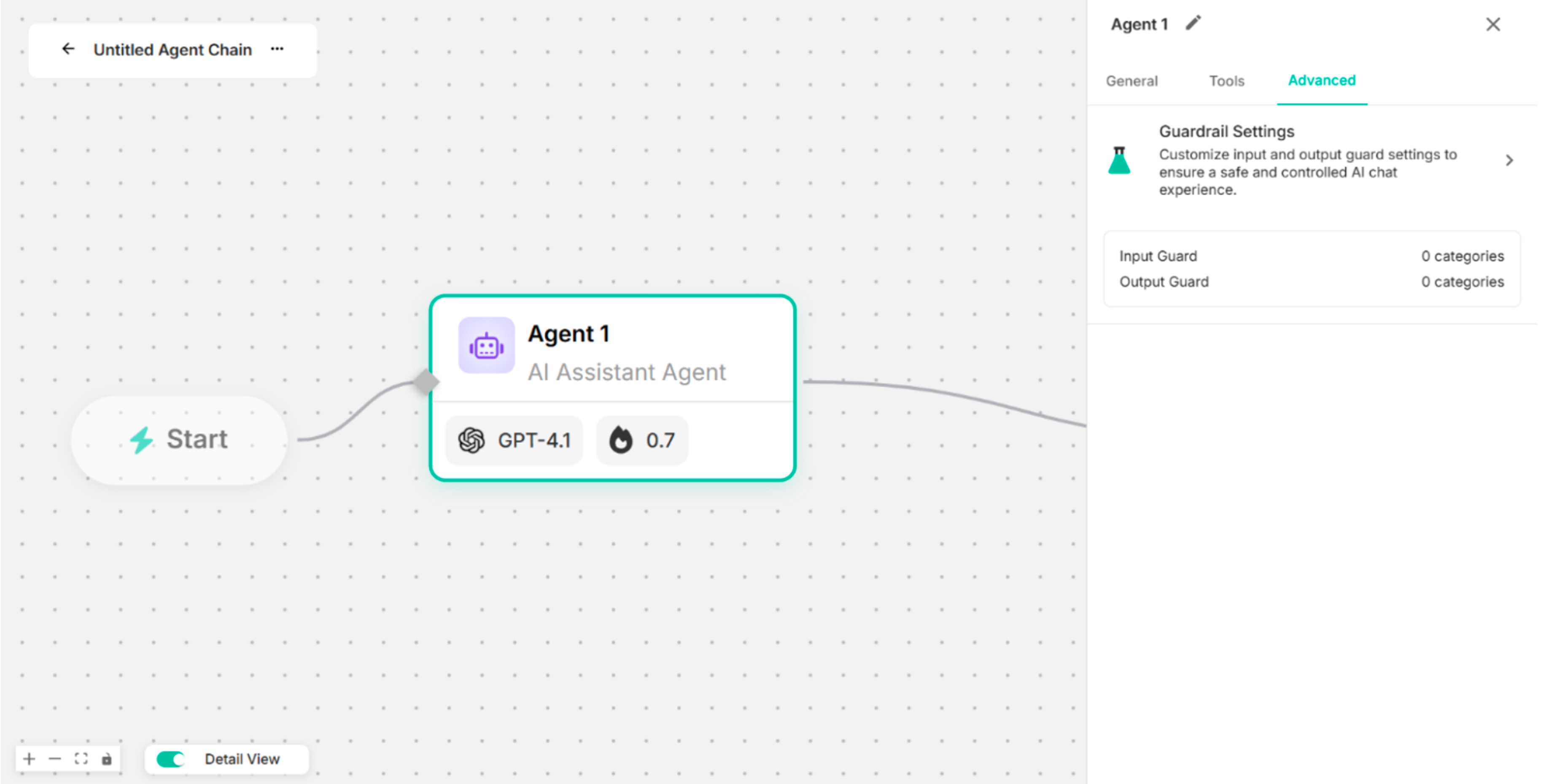
Task: Rename Agent 1 using the pencil icon
Action: pos(1193,23)
